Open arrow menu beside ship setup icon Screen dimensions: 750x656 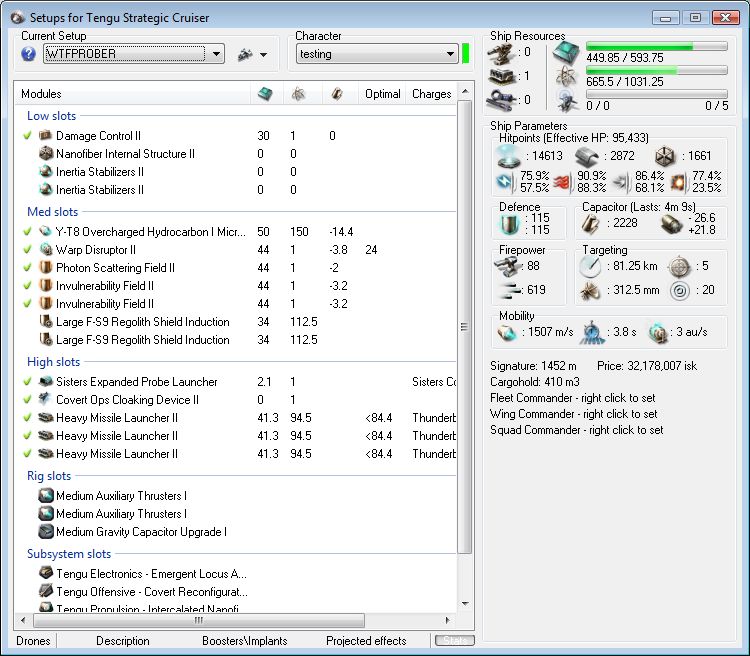point(264,55)
